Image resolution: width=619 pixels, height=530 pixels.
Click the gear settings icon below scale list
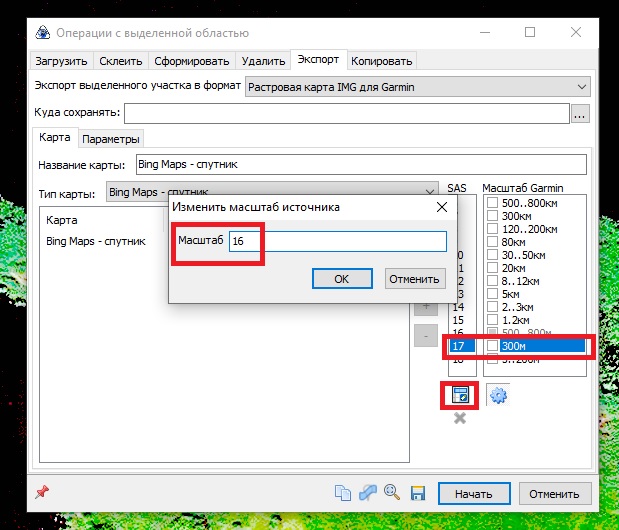tap(497, 395)
